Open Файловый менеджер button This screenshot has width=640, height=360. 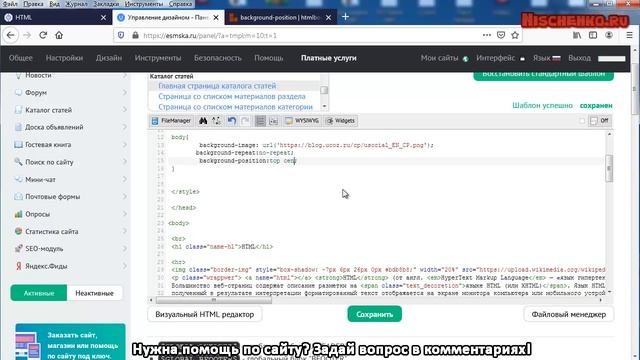[x=569, y=314]
